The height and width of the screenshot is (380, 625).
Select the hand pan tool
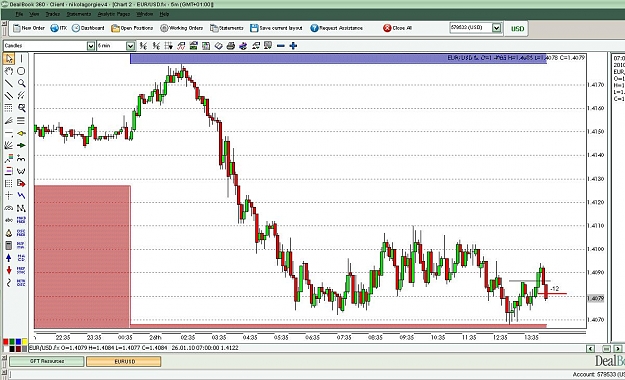tap(9, 71)
